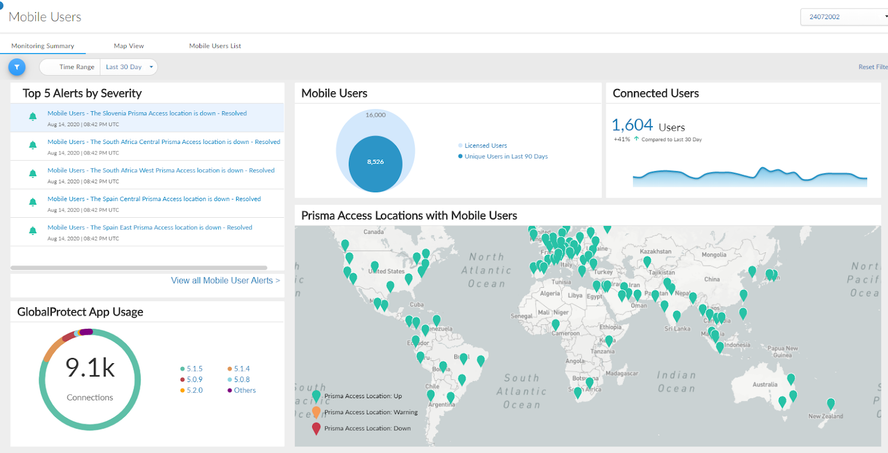Click the red 'Prisma Access Location: Down' legend pin
Screen dimensions: 888x453
click(317, 428)
